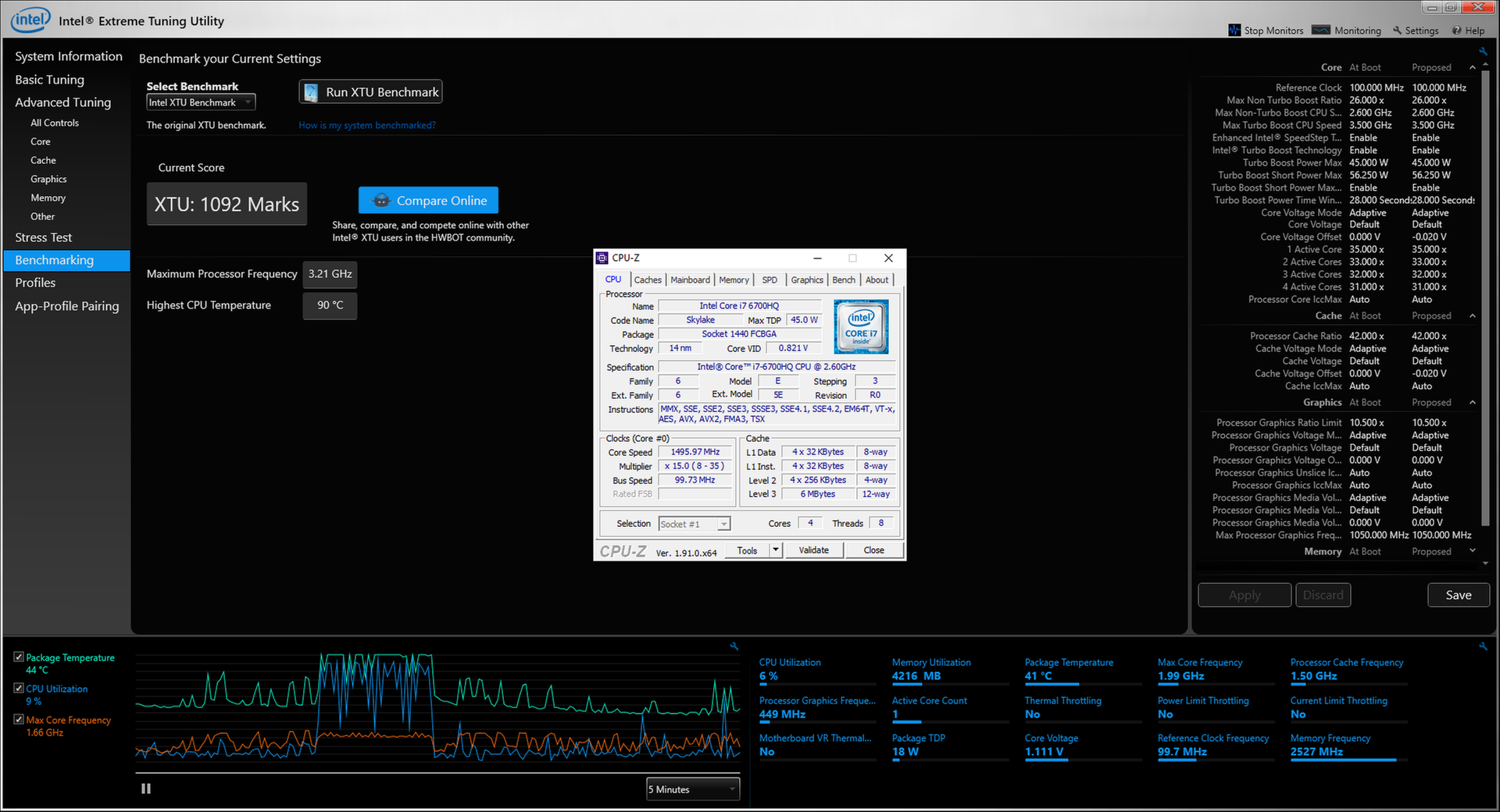This screenshot has width=1500, height=812.
Task: Click the monitor tiles wrench icon
Action: click(1482, 646)
